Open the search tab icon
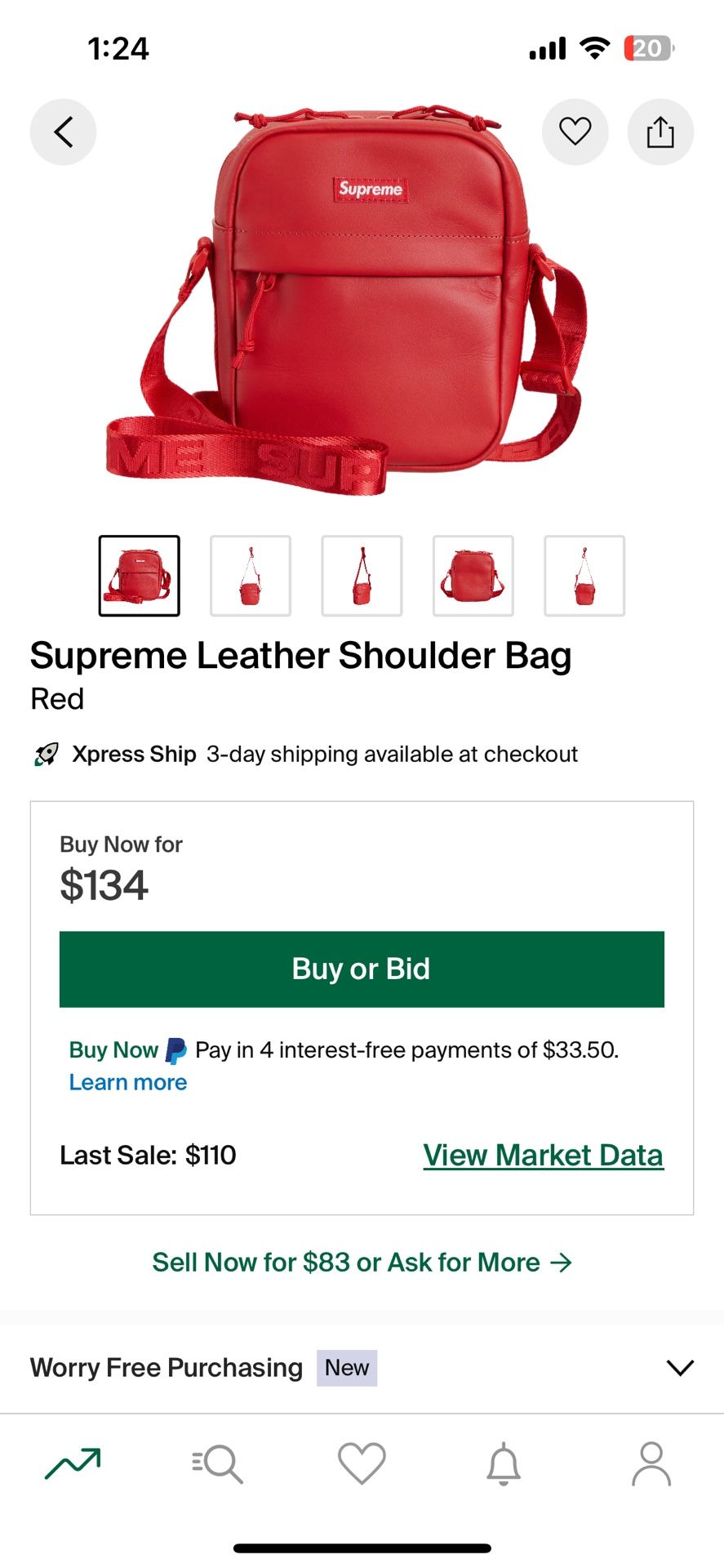This screenshot has height=1568, width=724. click(218, 1463)
